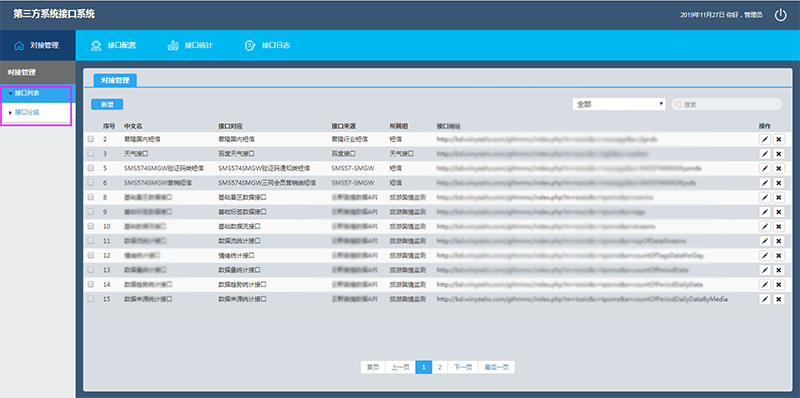Click the edit pencil icon for row 2
Screen dimensions: 800x398
coord(764,139)
